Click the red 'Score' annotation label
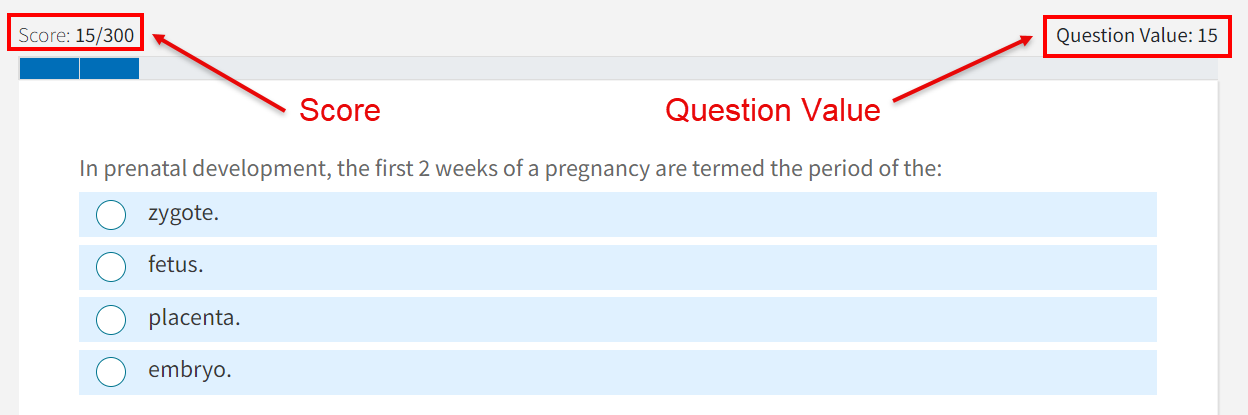 pyautogui.click(x=340, y=110)
